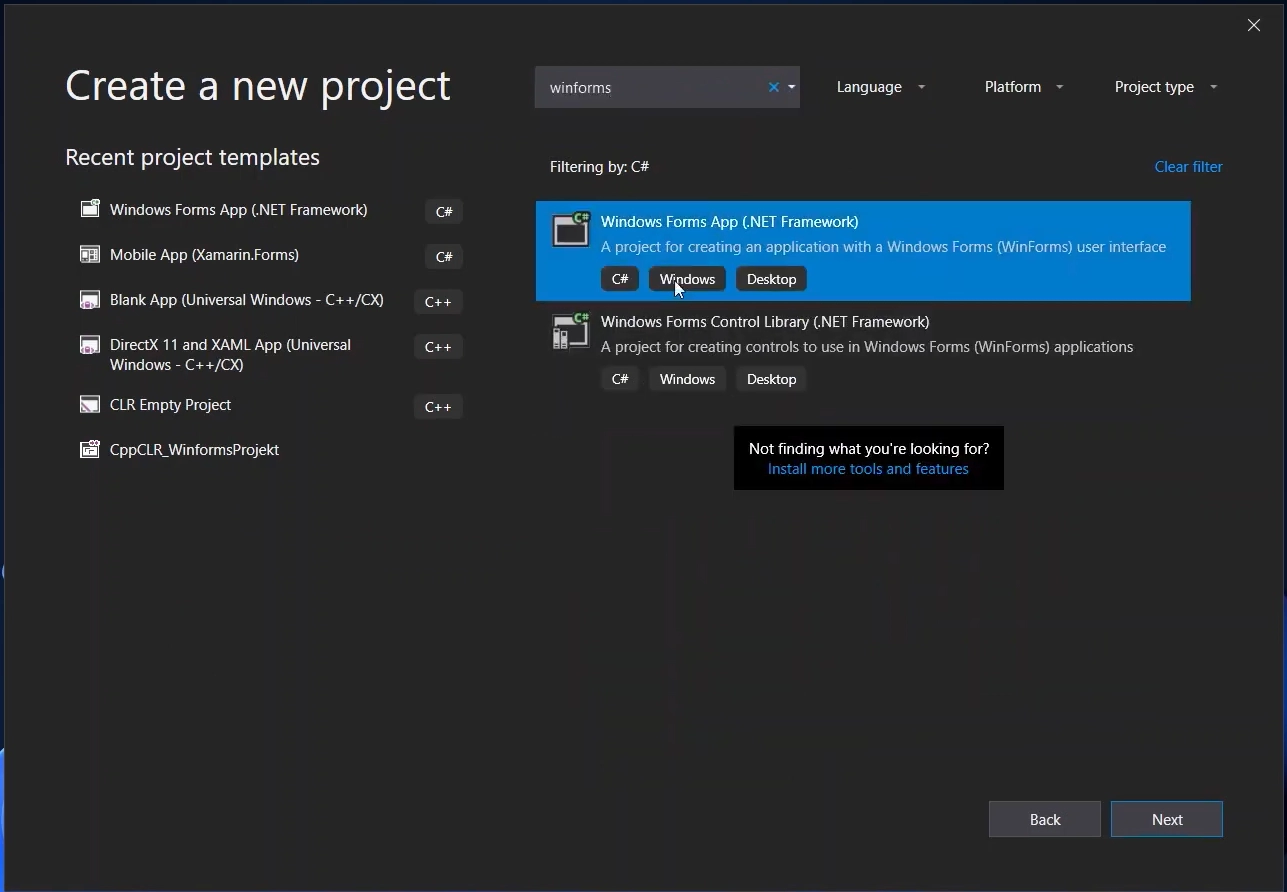Select Mobile App (Xamarin.Forms) recent template
Viewport: 1287px width, 892px height.
(270, 255)
